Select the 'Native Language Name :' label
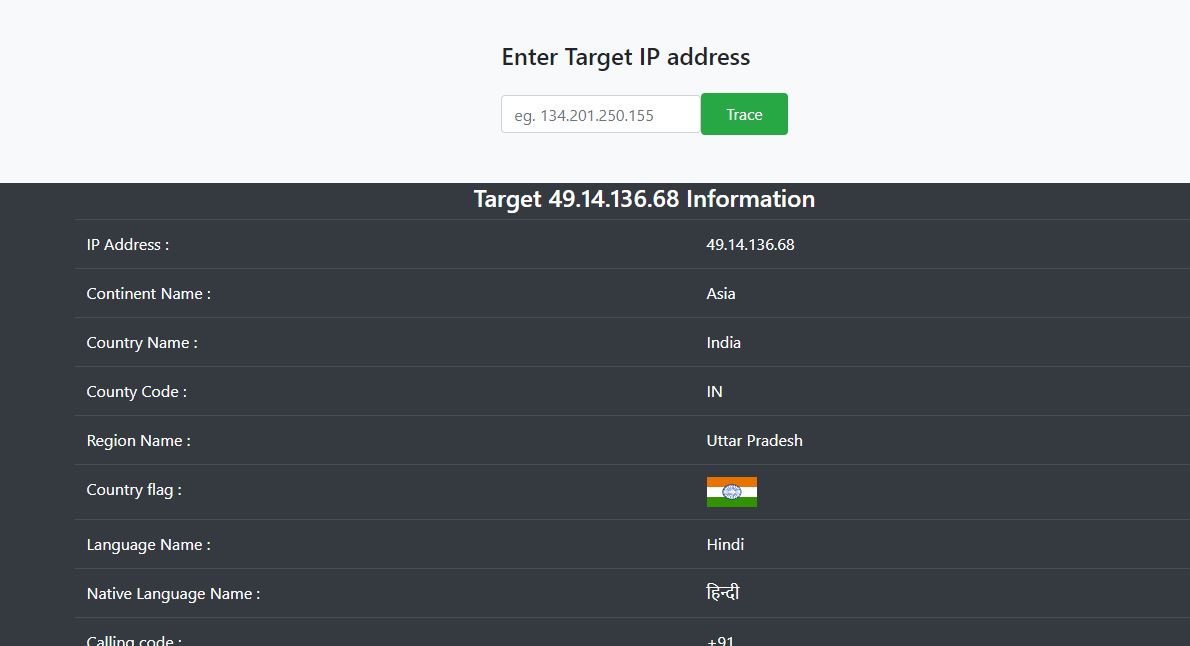Screen dimensions: 1190x646 pos(173,594)
